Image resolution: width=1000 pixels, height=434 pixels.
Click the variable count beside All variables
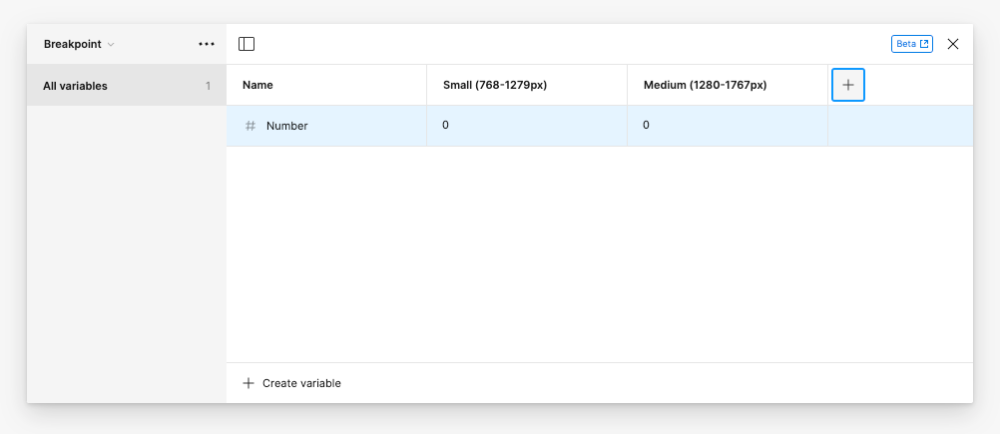point(208,86)
